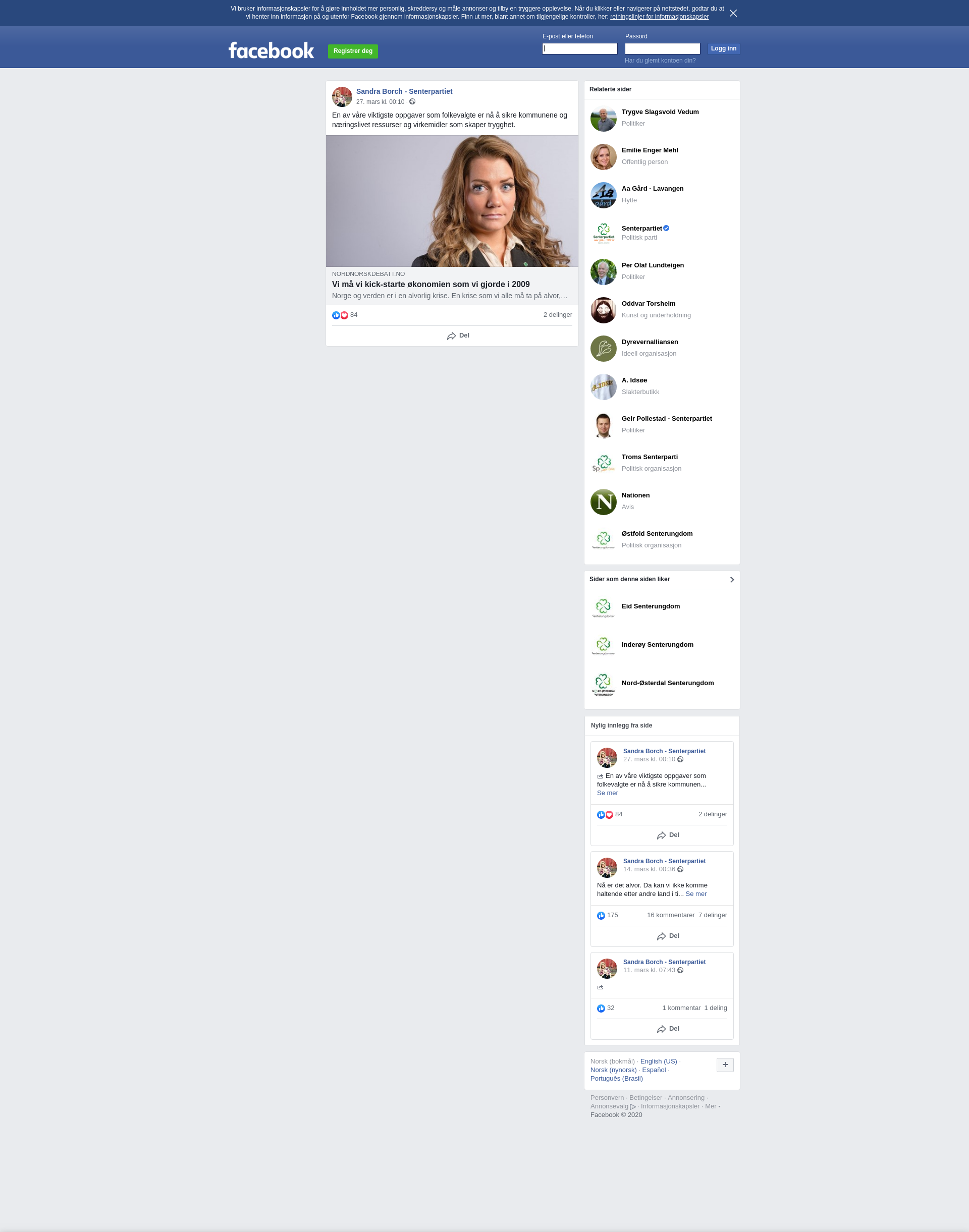Open Nord-Østerdal Senterungdom logo icon
Image resolution: width=969 pixels, height=1232 pixels.
tap(603, 684)
